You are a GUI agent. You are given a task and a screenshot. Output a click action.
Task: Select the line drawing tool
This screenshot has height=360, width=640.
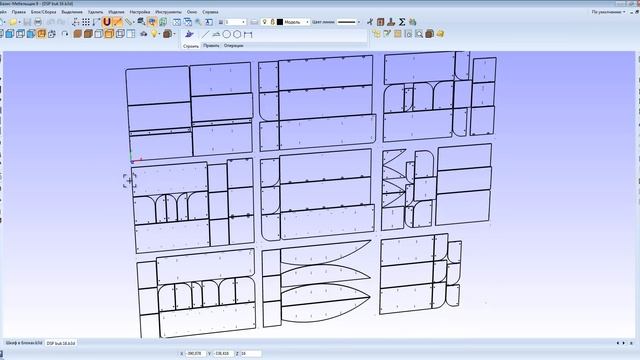click(x=205, y=35)
